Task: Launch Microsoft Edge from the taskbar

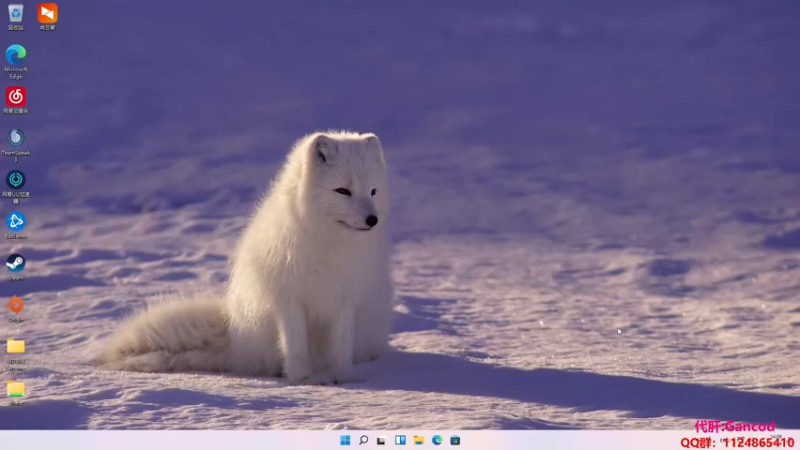Action: click(x=437, y=440)
